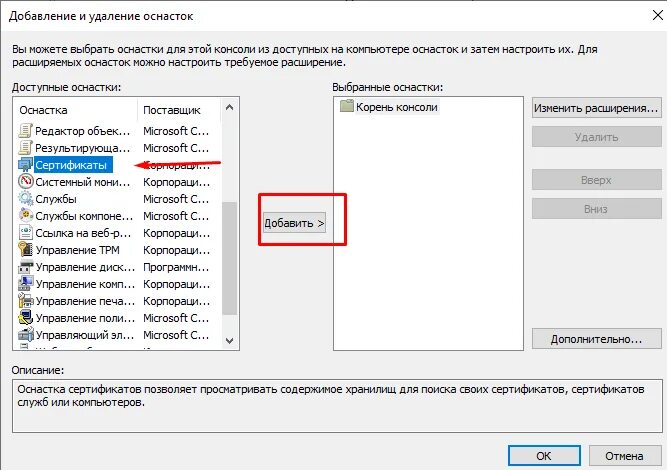
Task: Click the Оснастка column header
Action: tap(76, 110)
